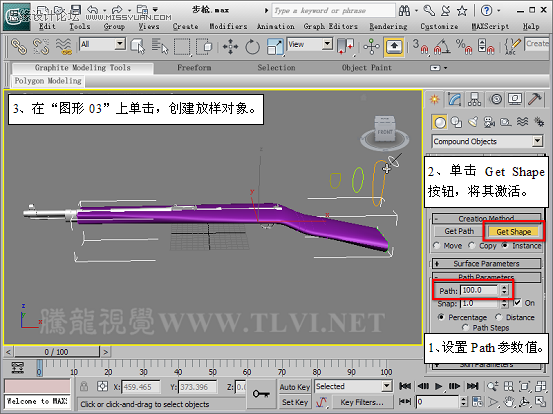Collapse the Creation Method rollout
This screenshot has height=414, width=553.
[486, 219]
